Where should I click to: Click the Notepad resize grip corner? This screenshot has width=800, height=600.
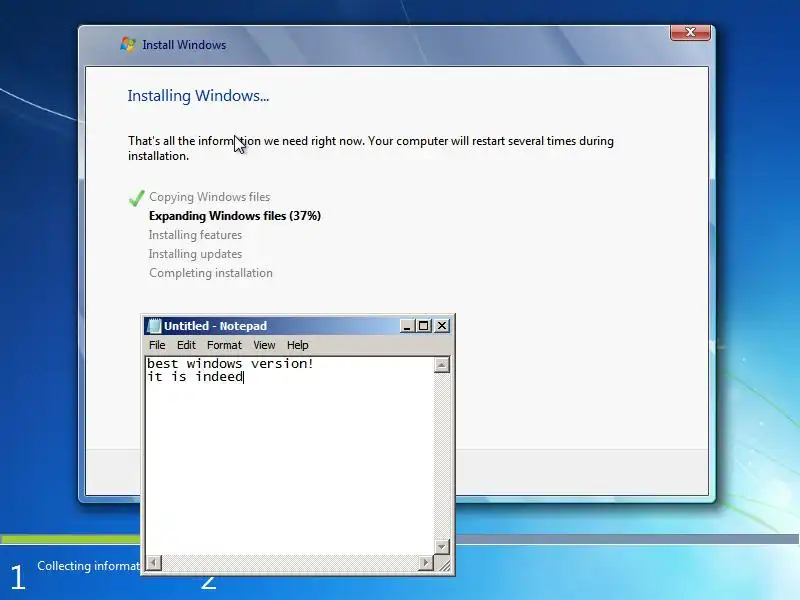click(x=443, y=564)
